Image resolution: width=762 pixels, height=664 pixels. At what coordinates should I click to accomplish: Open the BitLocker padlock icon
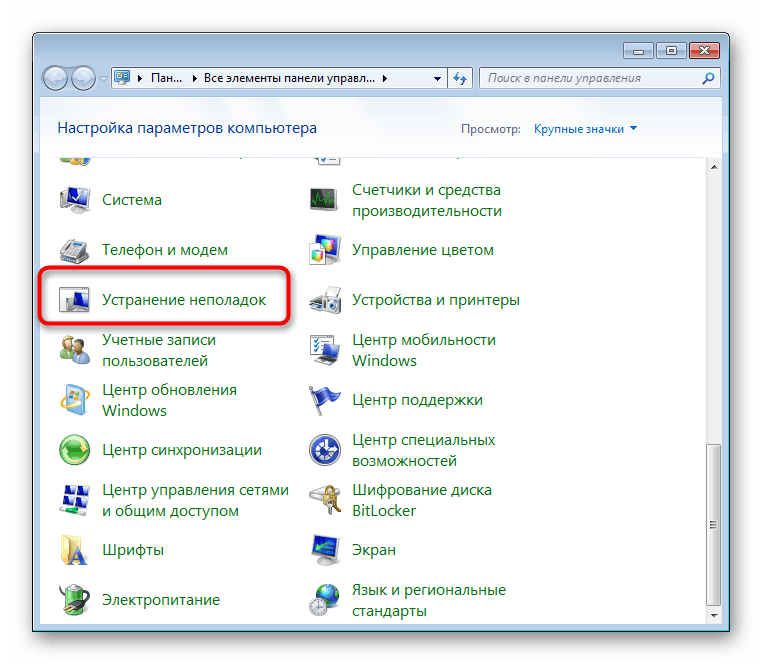click(x=325, y=500)
